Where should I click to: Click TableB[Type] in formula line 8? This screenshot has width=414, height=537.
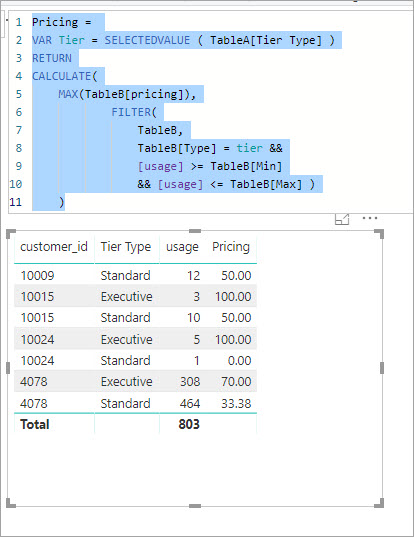[x=177, y=148]
